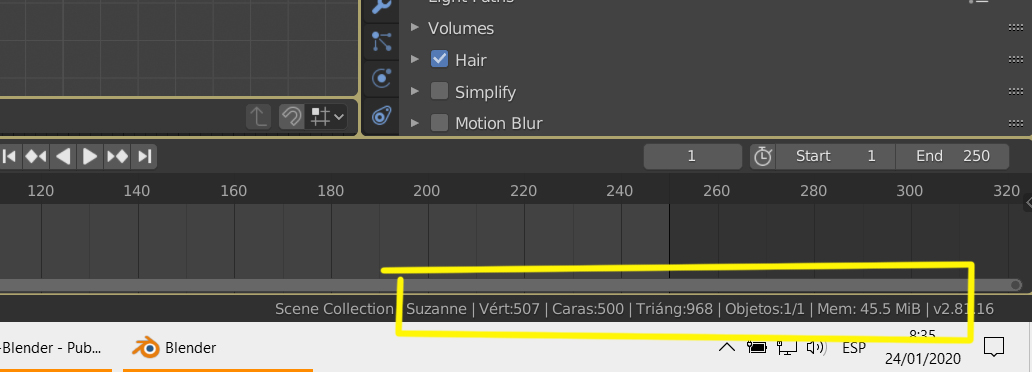Screen dimensions: 1032x372
Task: Click the End frame field
Action: coord(952,157)
